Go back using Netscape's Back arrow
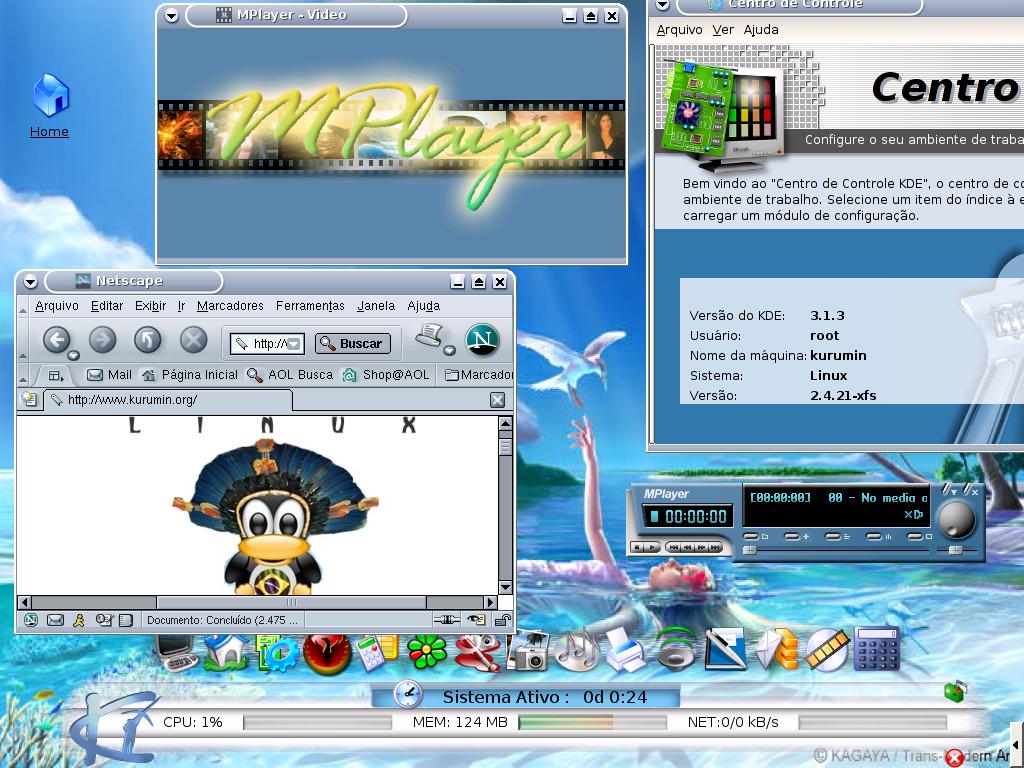 [x=57, y=339]
